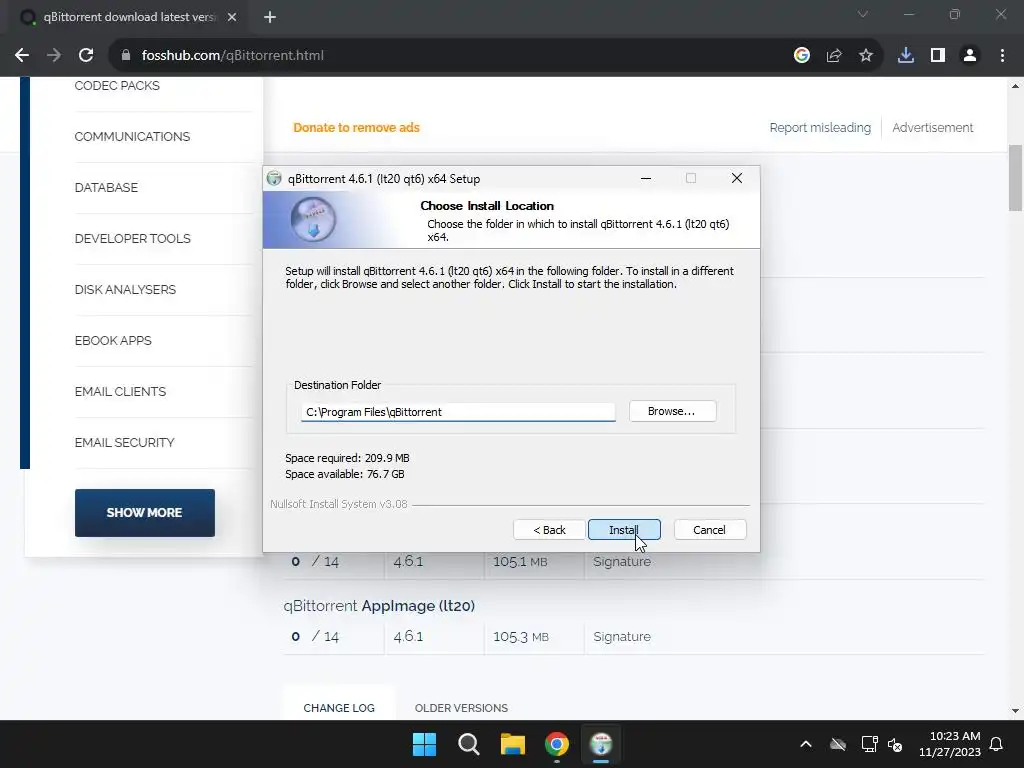Switch to CHANGE LOG tab
This screenshot has height=768, width=1024.
point(339,708)
